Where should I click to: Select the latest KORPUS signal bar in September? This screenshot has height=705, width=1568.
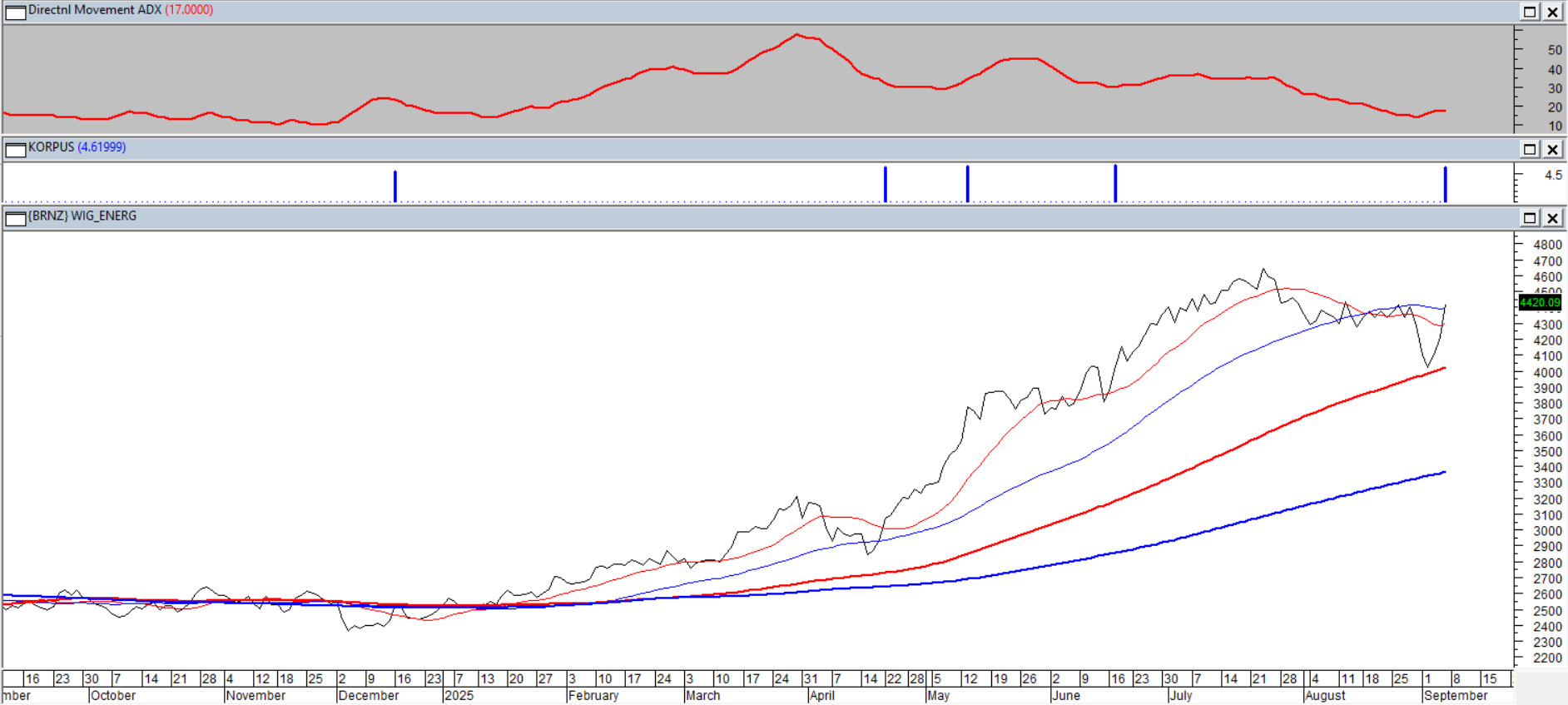click(1445, 184)
